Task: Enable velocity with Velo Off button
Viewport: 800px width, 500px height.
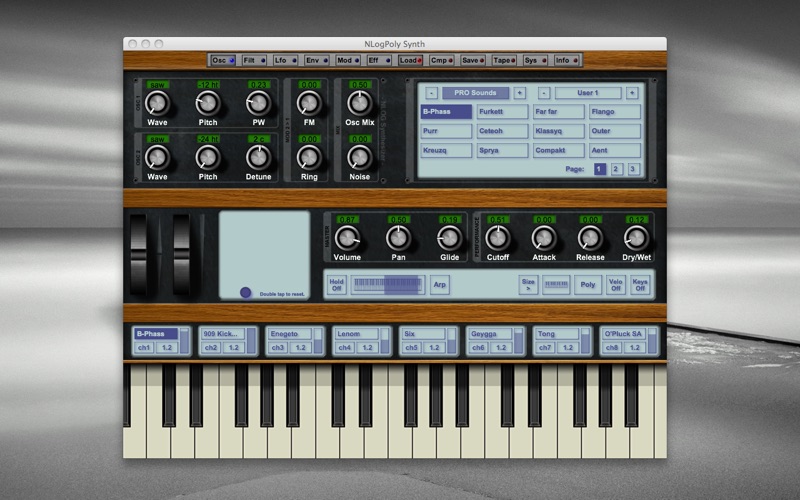Action: (x=616, y=285)
